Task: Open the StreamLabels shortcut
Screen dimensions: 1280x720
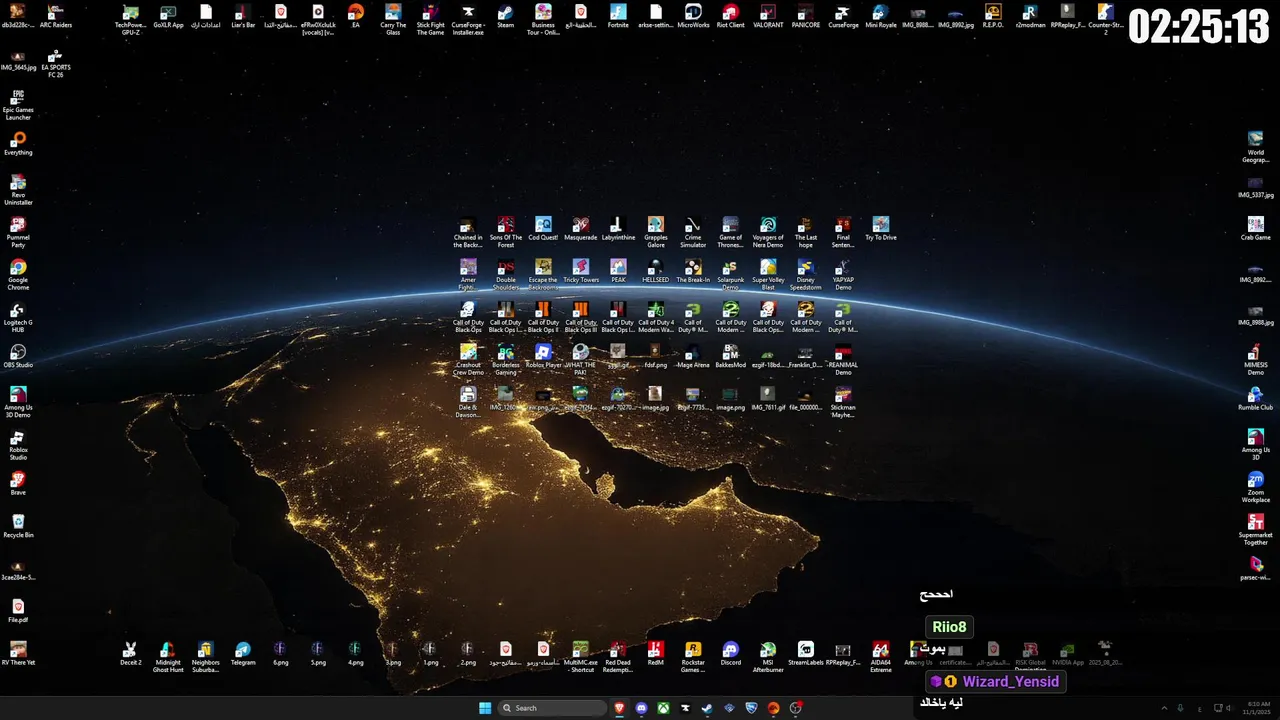Action: (x=806, y=653)
